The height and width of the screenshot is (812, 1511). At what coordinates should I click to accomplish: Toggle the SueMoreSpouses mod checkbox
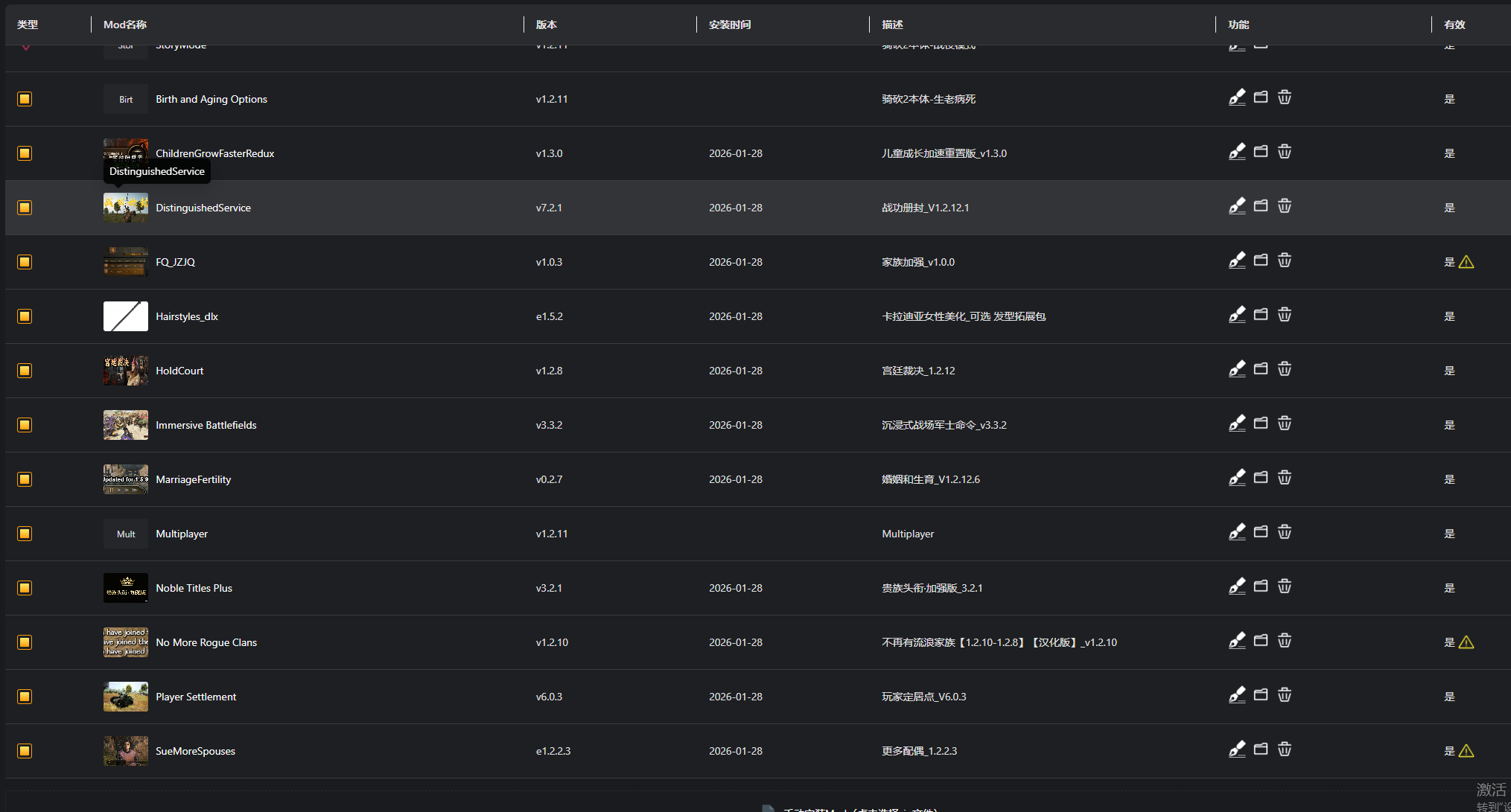[25, 751]
